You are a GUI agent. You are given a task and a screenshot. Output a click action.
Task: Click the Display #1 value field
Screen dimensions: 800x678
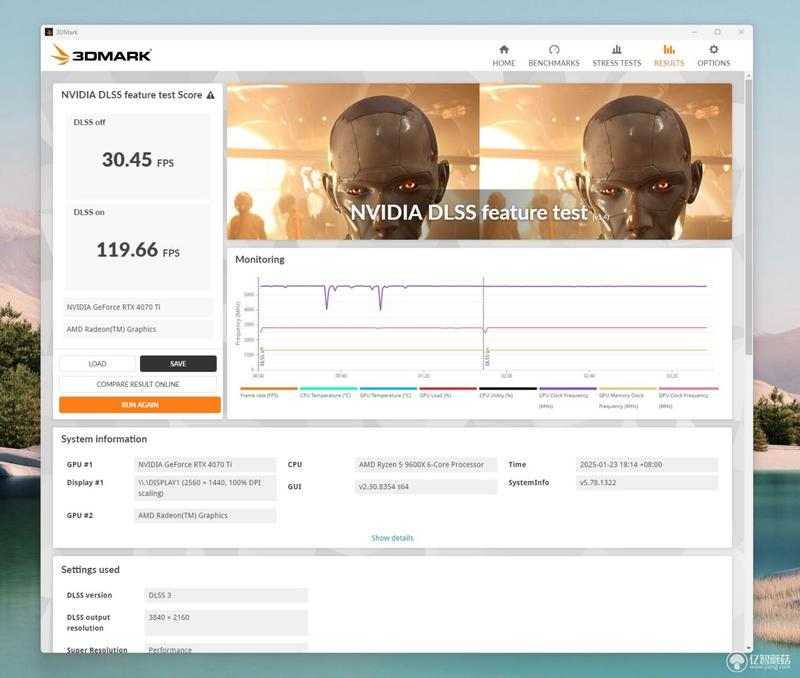tap(205, 488)
